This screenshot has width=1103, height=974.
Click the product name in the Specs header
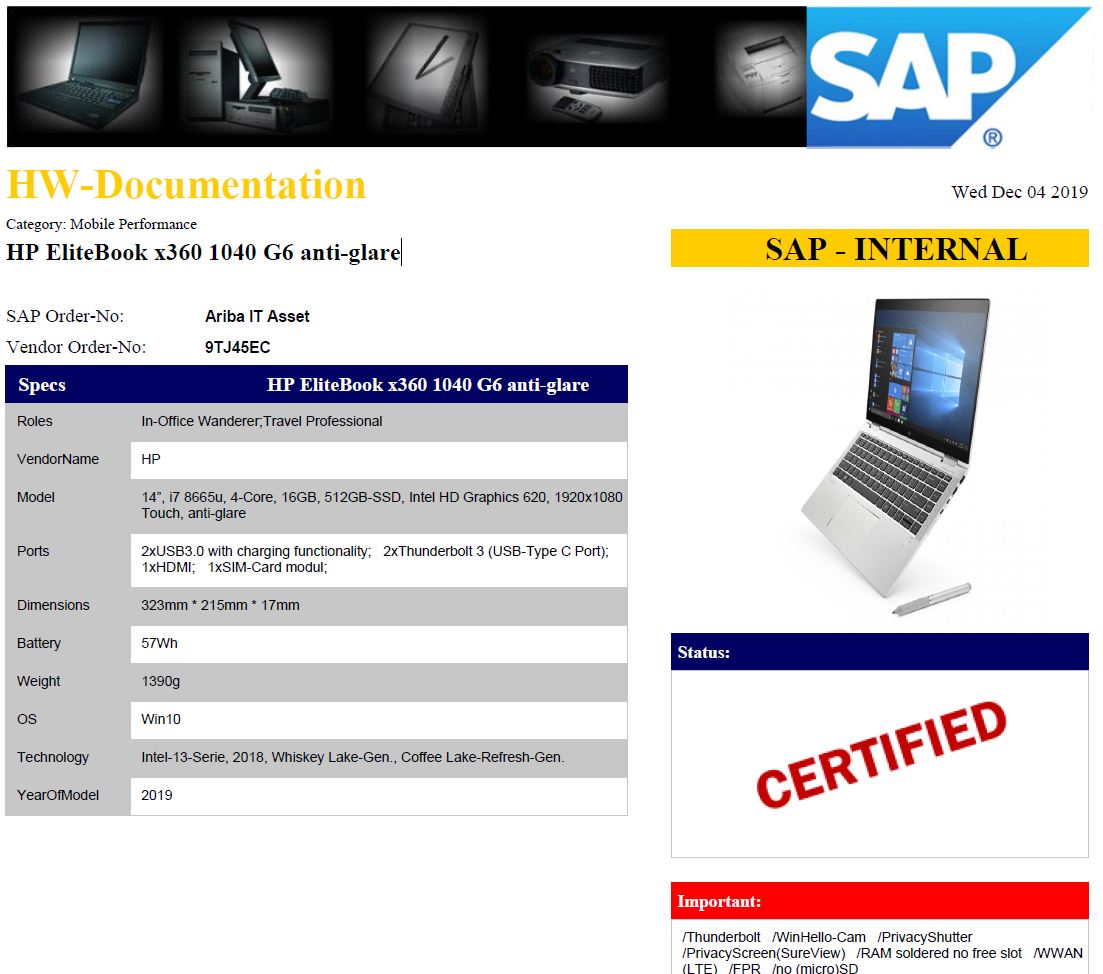[428, 385]
